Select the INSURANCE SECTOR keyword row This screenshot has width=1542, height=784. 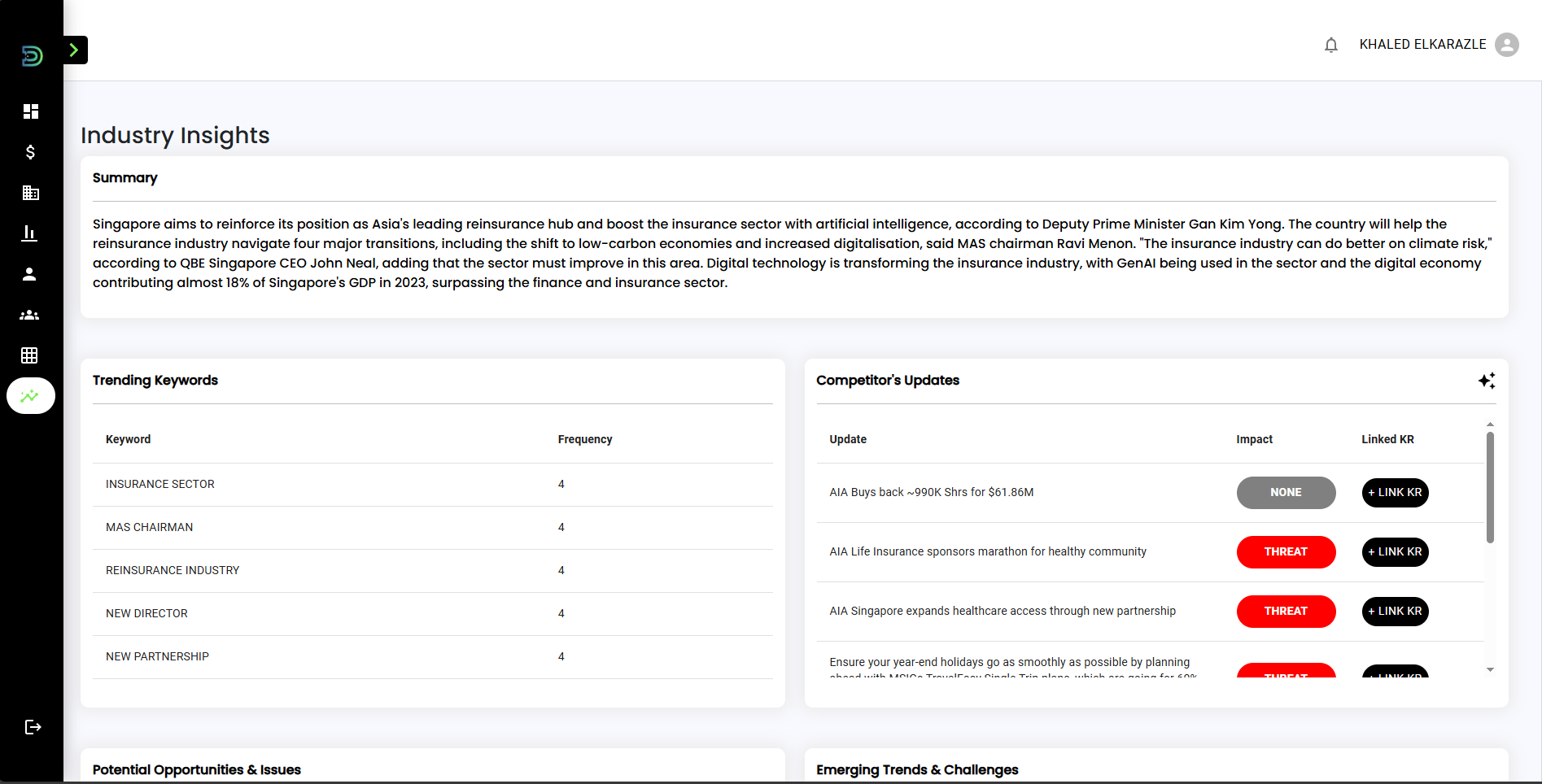(433, 485)
